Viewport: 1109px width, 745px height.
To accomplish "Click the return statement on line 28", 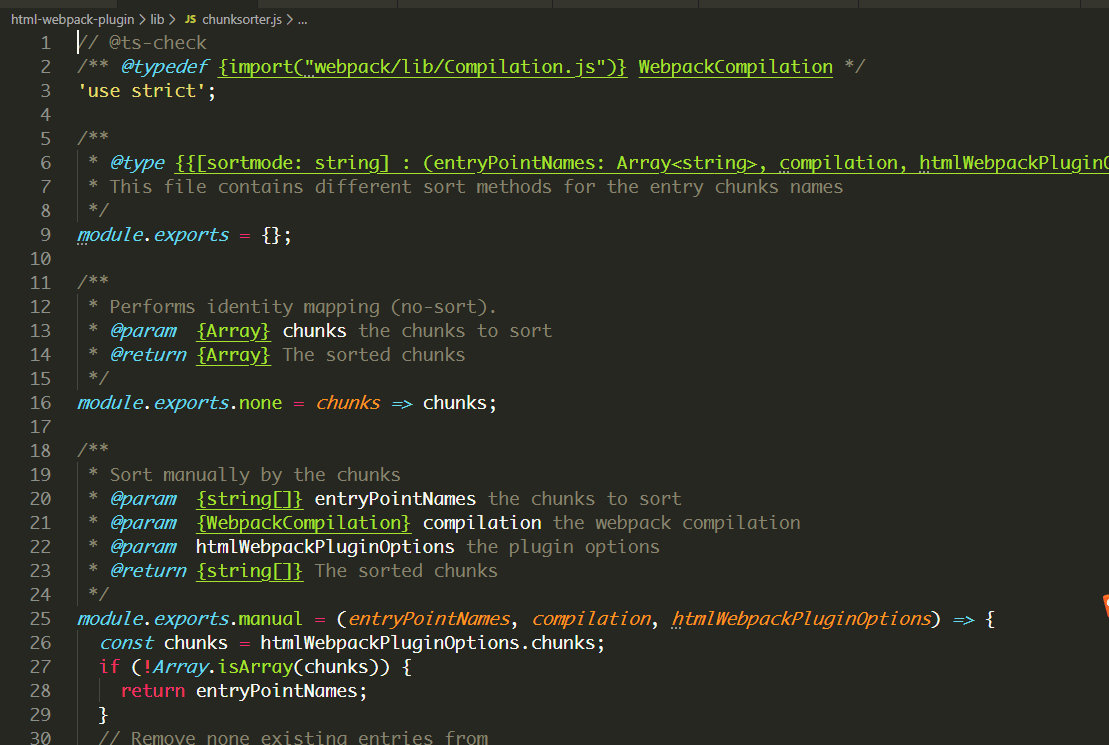I will [152, 690].
